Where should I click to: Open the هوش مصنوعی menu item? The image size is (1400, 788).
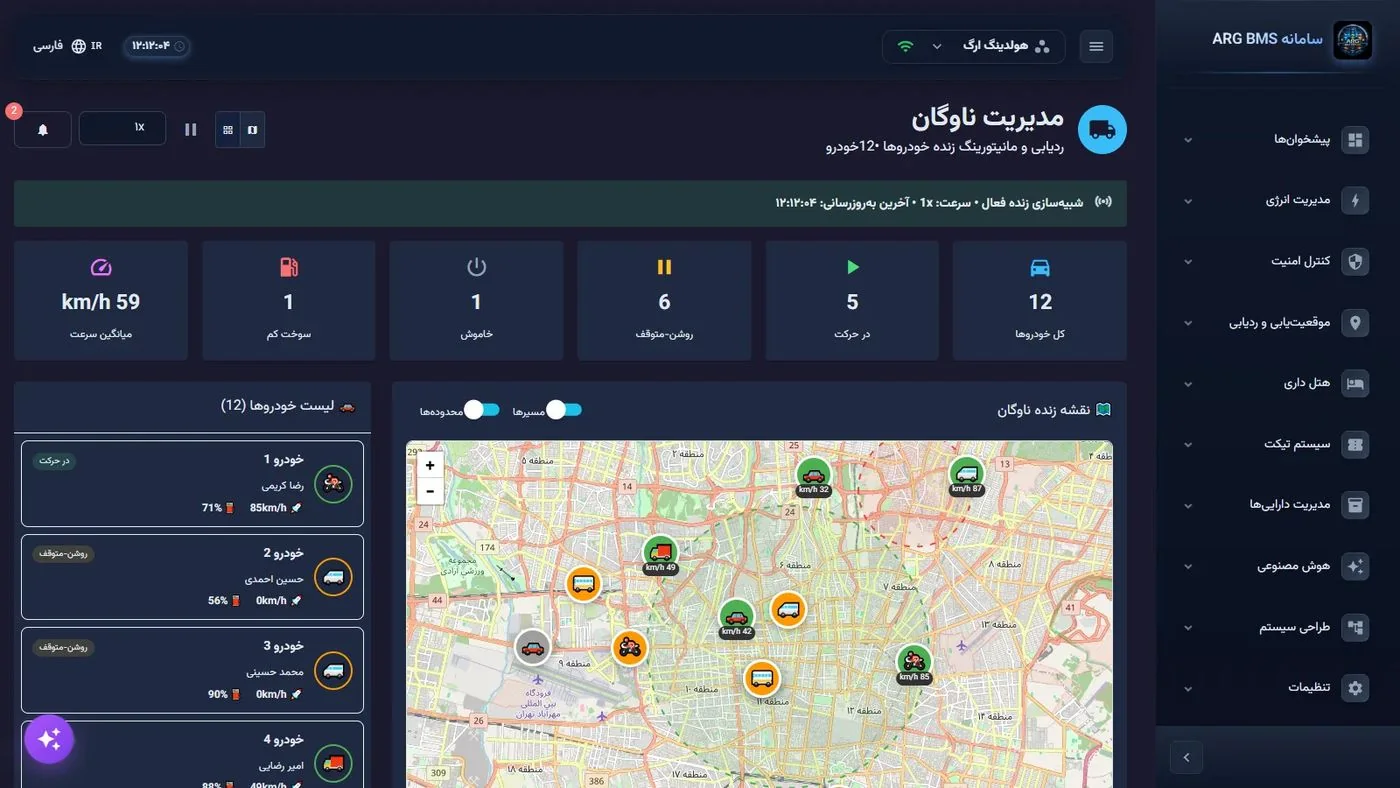1278,566
